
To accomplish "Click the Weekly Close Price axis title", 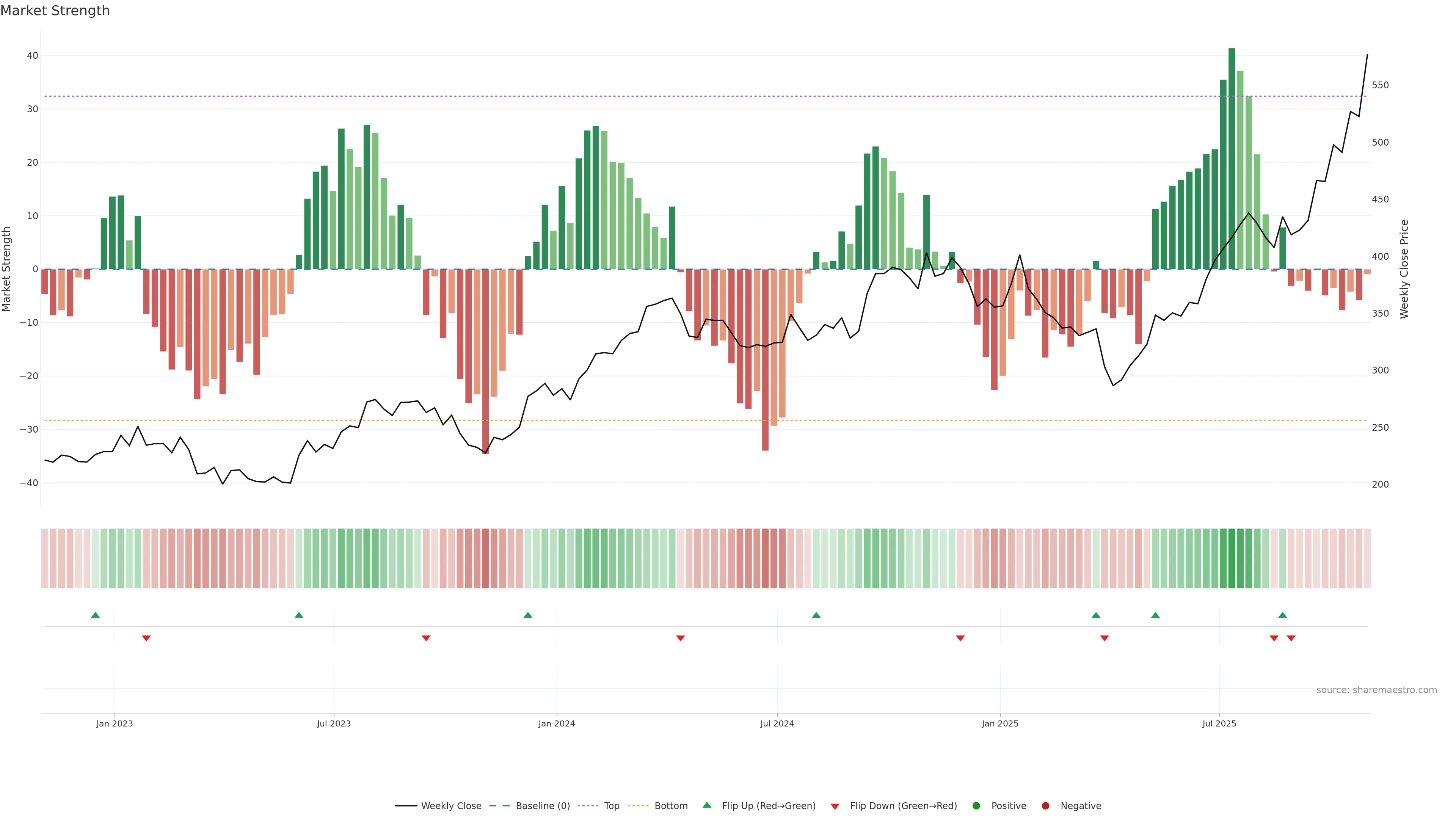I will (x=1404, y=269).
